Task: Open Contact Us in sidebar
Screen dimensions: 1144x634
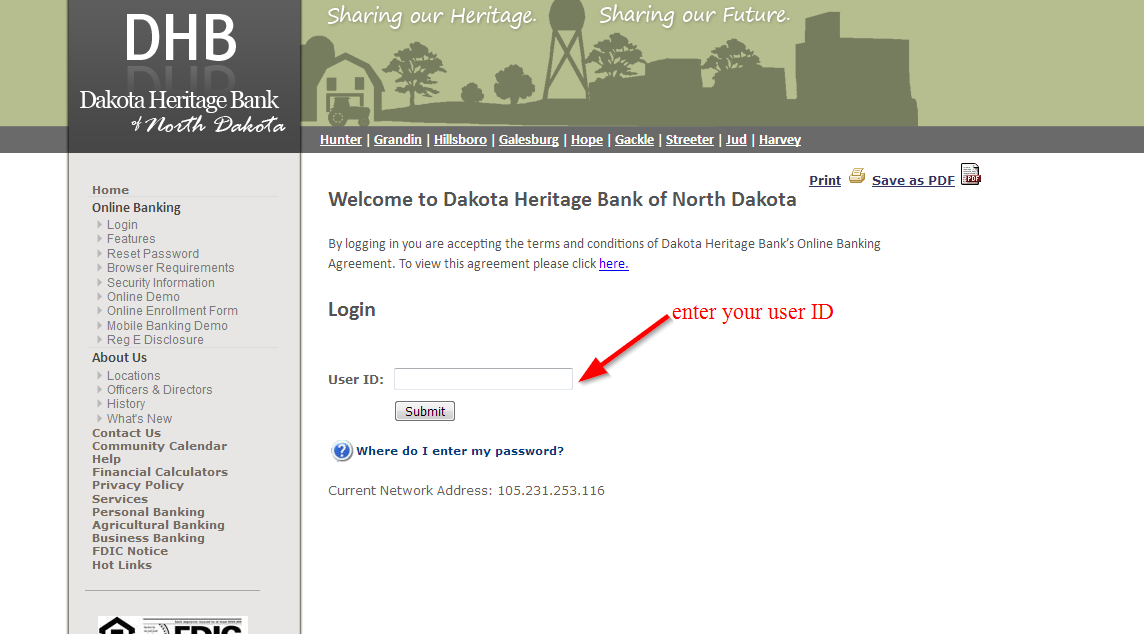Action: [126, 433]
